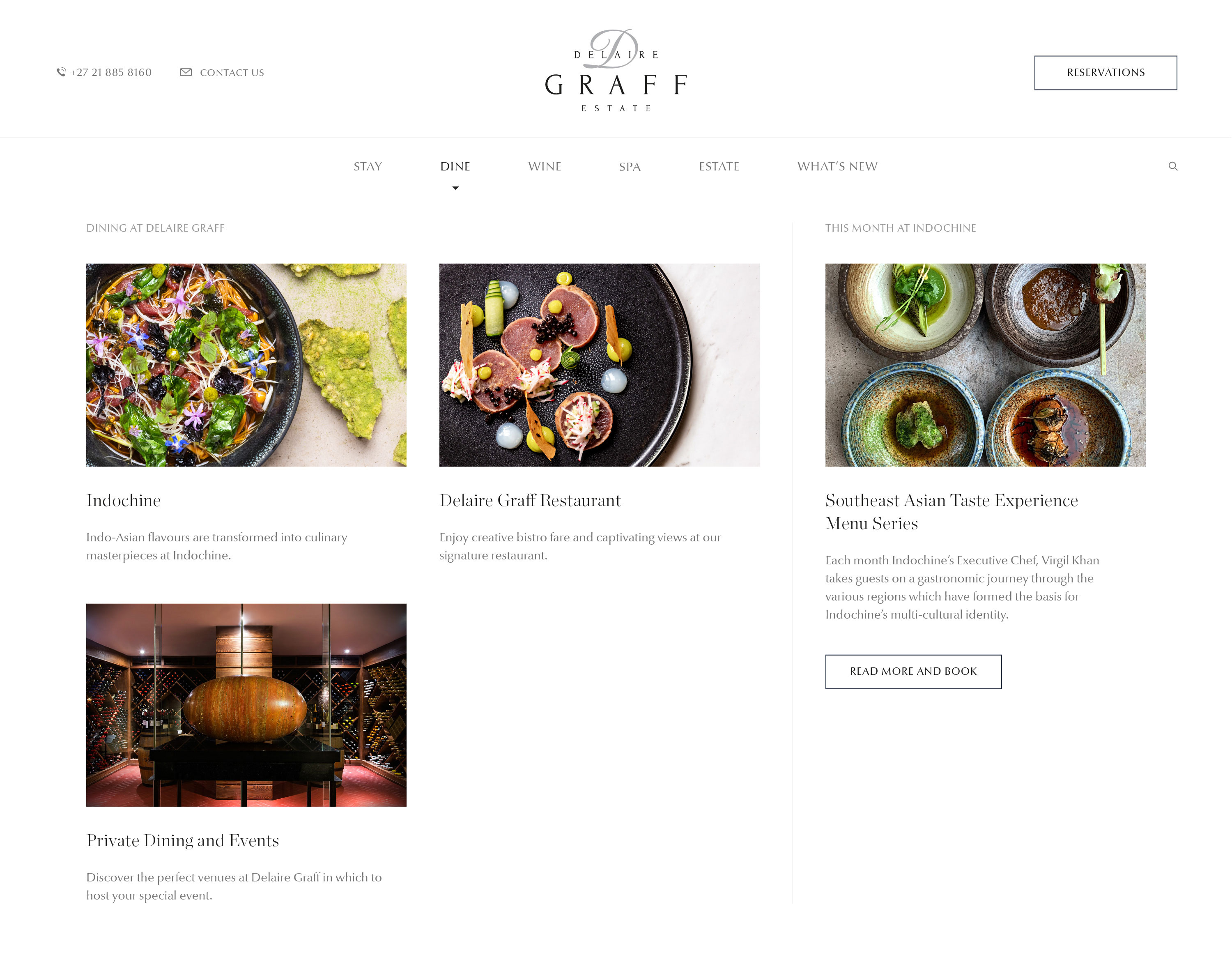
Task: Collapse the Dine dropdown arrow
Action: pos(455,188)
